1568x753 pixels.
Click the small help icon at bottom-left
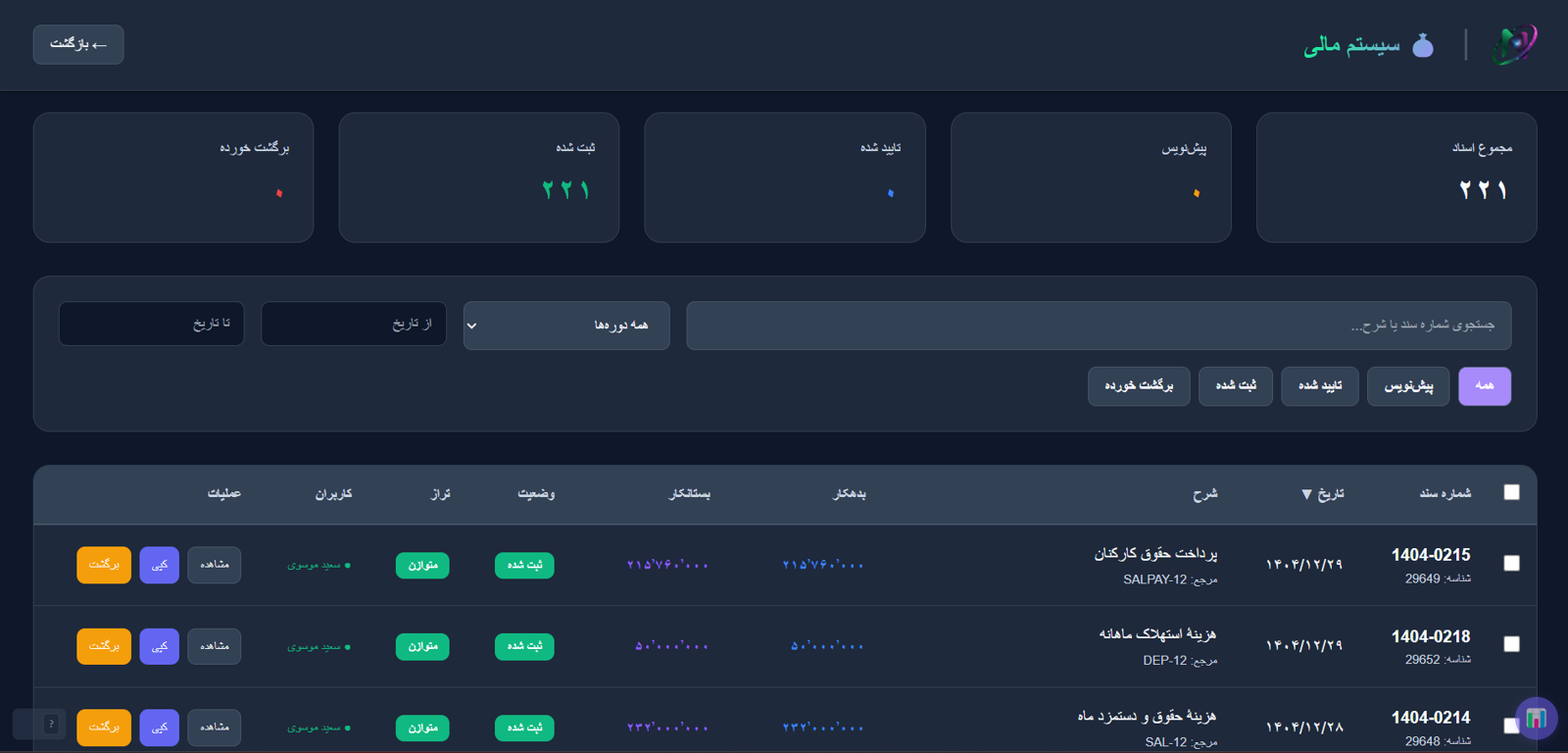click(51, 724)
